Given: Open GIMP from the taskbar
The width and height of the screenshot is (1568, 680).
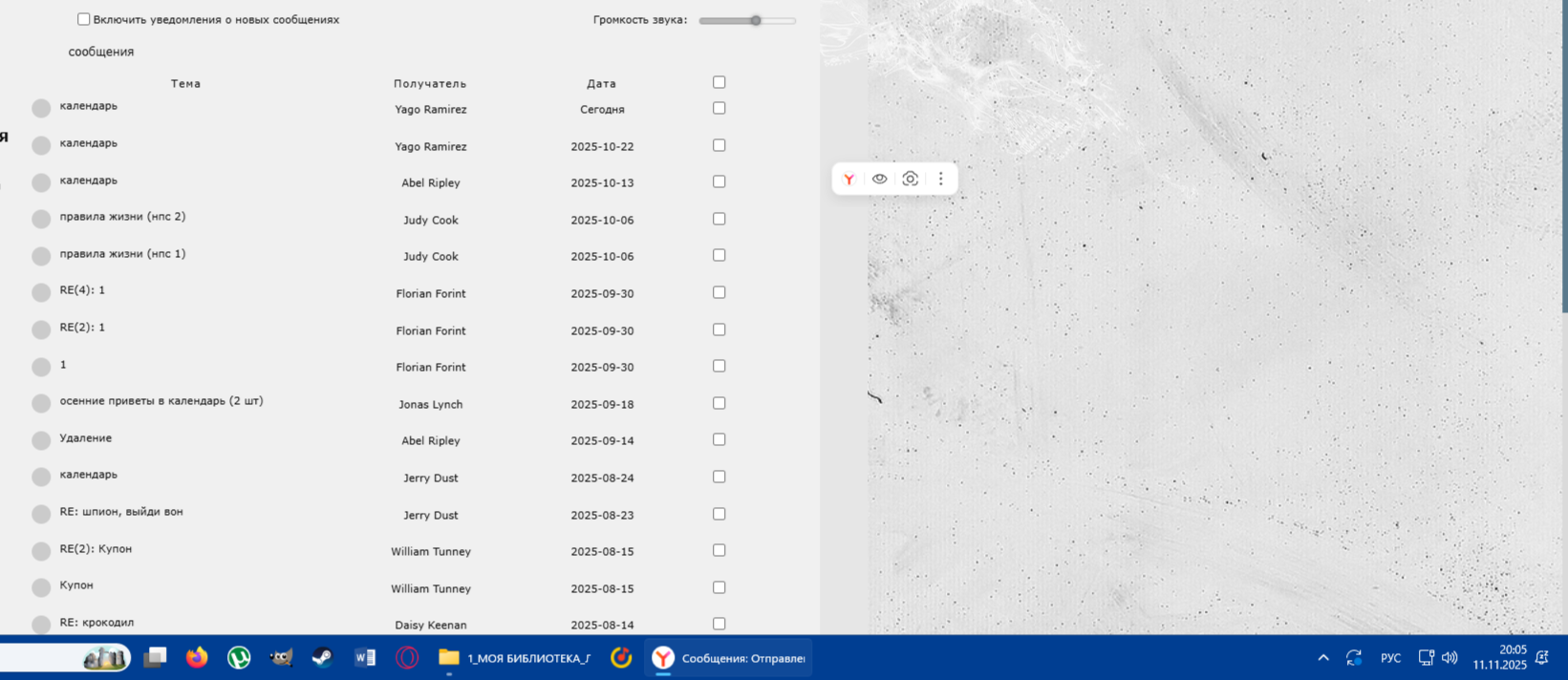Looking at the screenshot, I should click(x=281, y=657).
